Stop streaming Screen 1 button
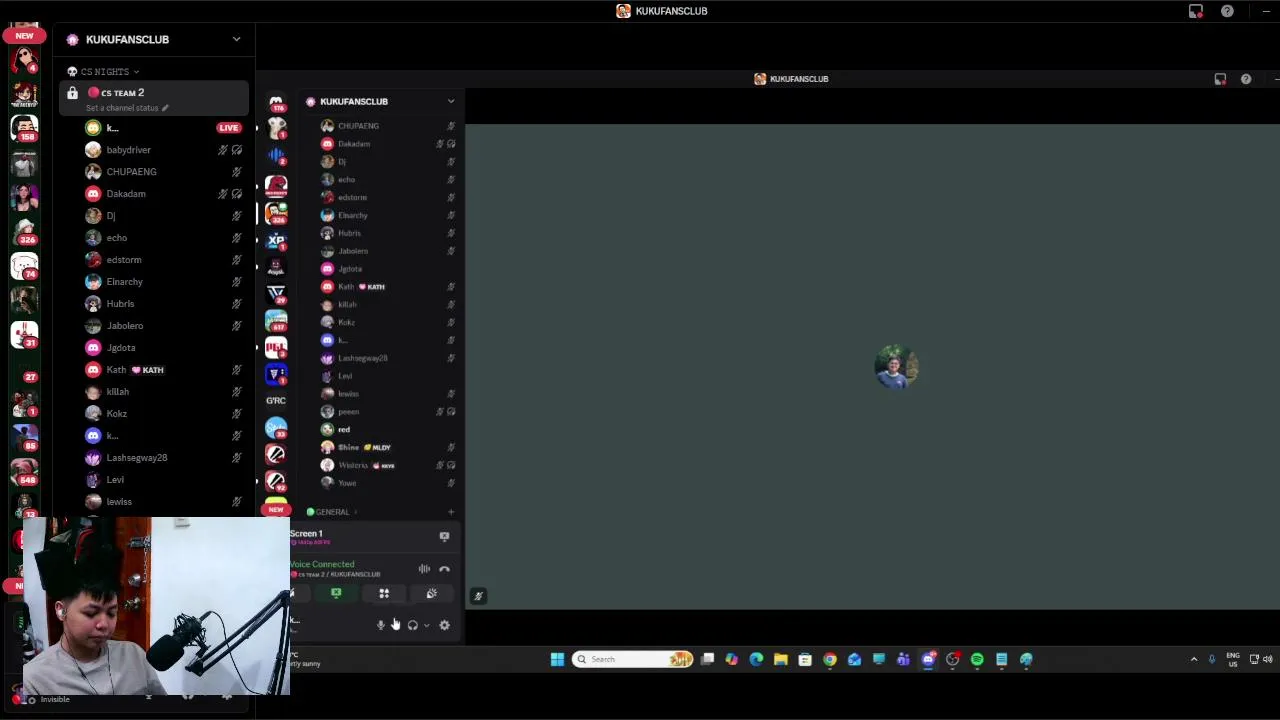The height and width of the screenshot is (720, 1280). point(444,536)
